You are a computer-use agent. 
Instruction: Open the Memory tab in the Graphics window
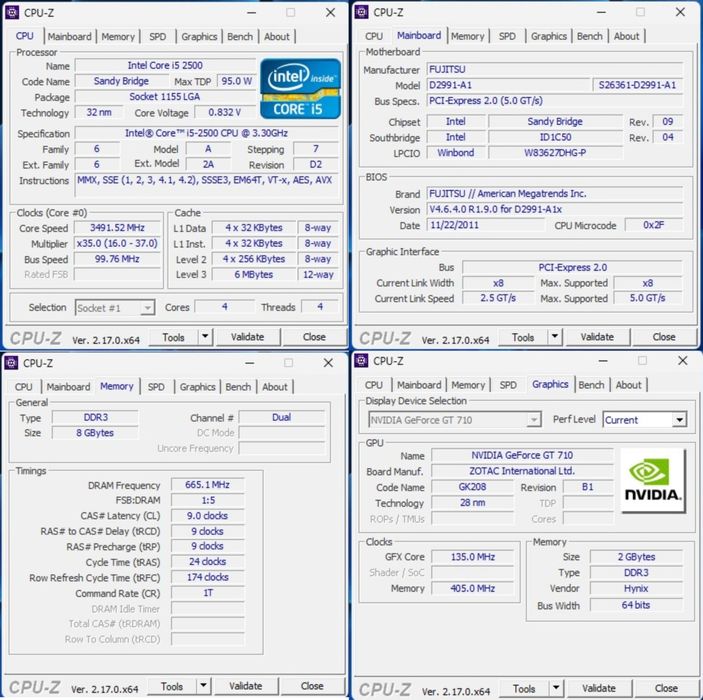(x=468, y=385)
